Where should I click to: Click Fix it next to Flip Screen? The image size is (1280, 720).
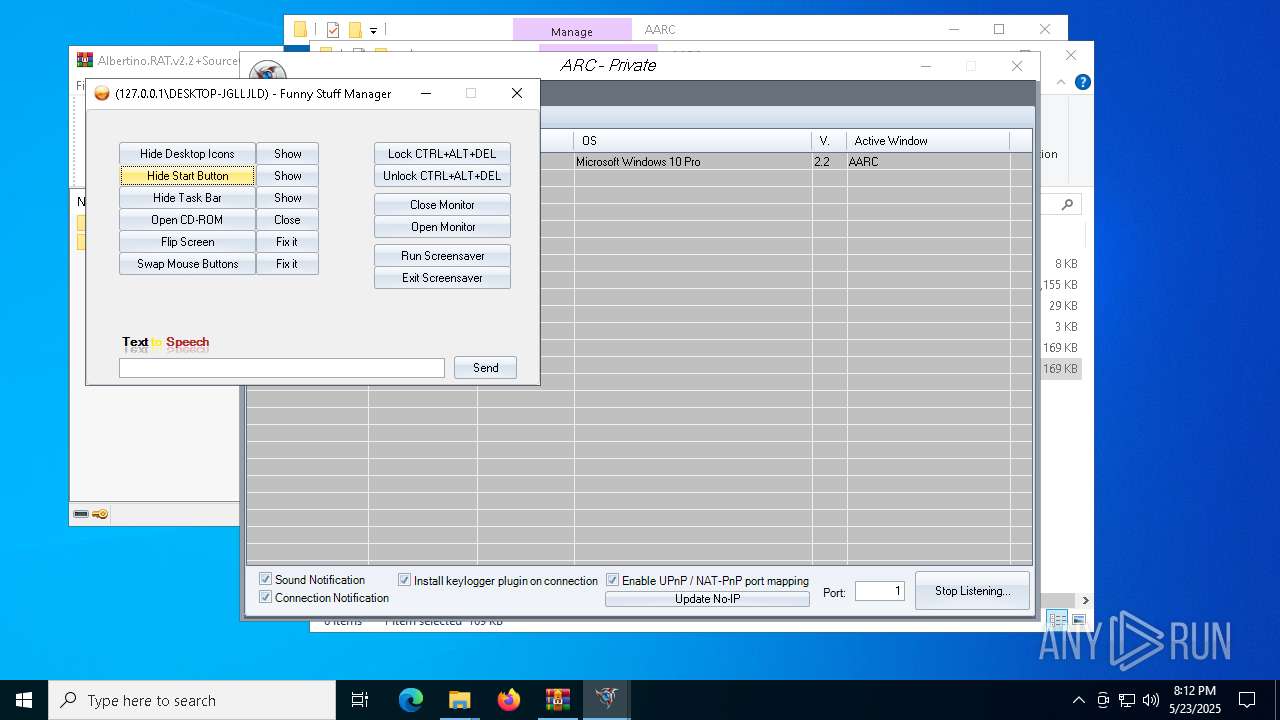287,242
